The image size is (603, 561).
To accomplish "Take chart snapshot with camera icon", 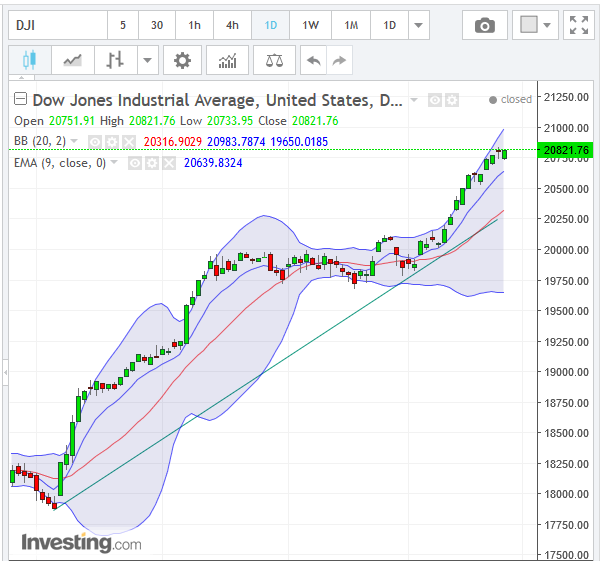I will pos(485,25).
